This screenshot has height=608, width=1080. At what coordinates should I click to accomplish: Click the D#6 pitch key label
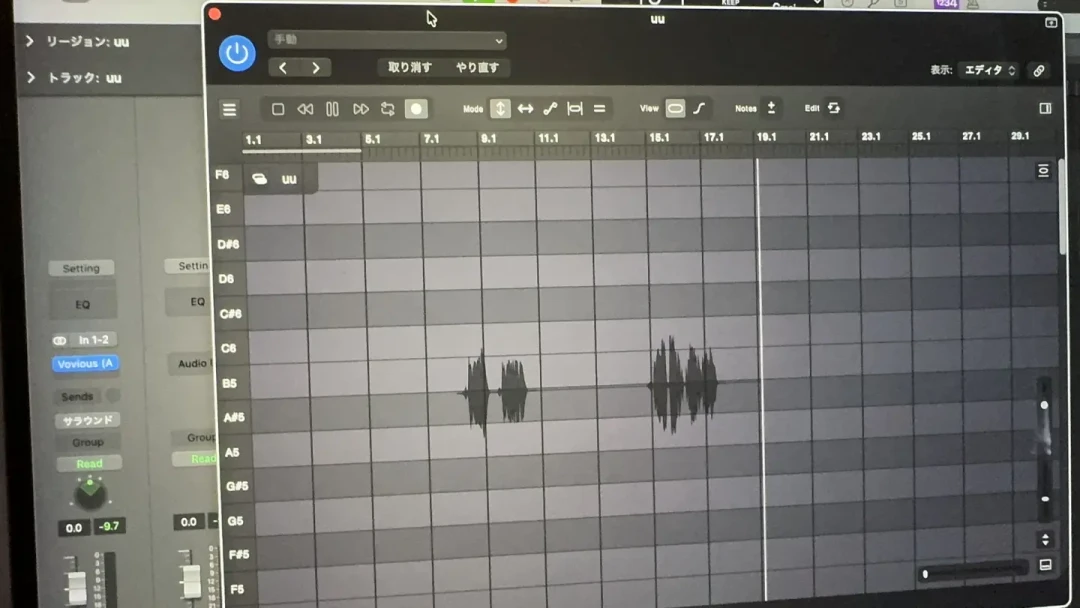pos(228,244)
